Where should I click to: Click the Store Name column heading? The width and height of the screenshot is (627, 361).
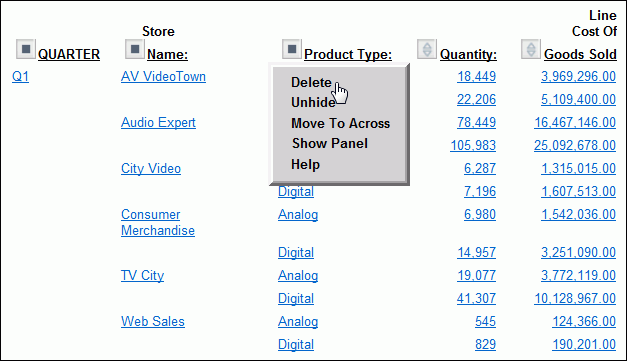click(x=167, y=54)
